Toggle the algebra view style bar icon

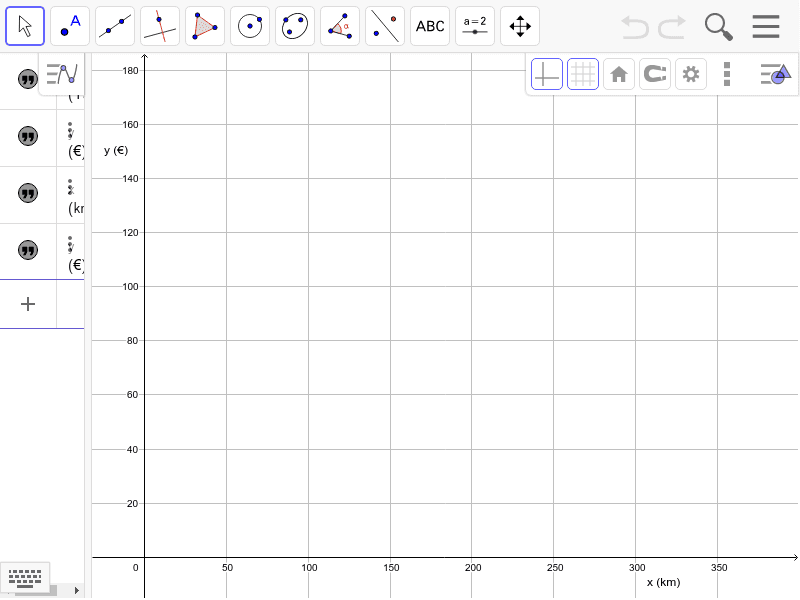(x=62, y=74)
